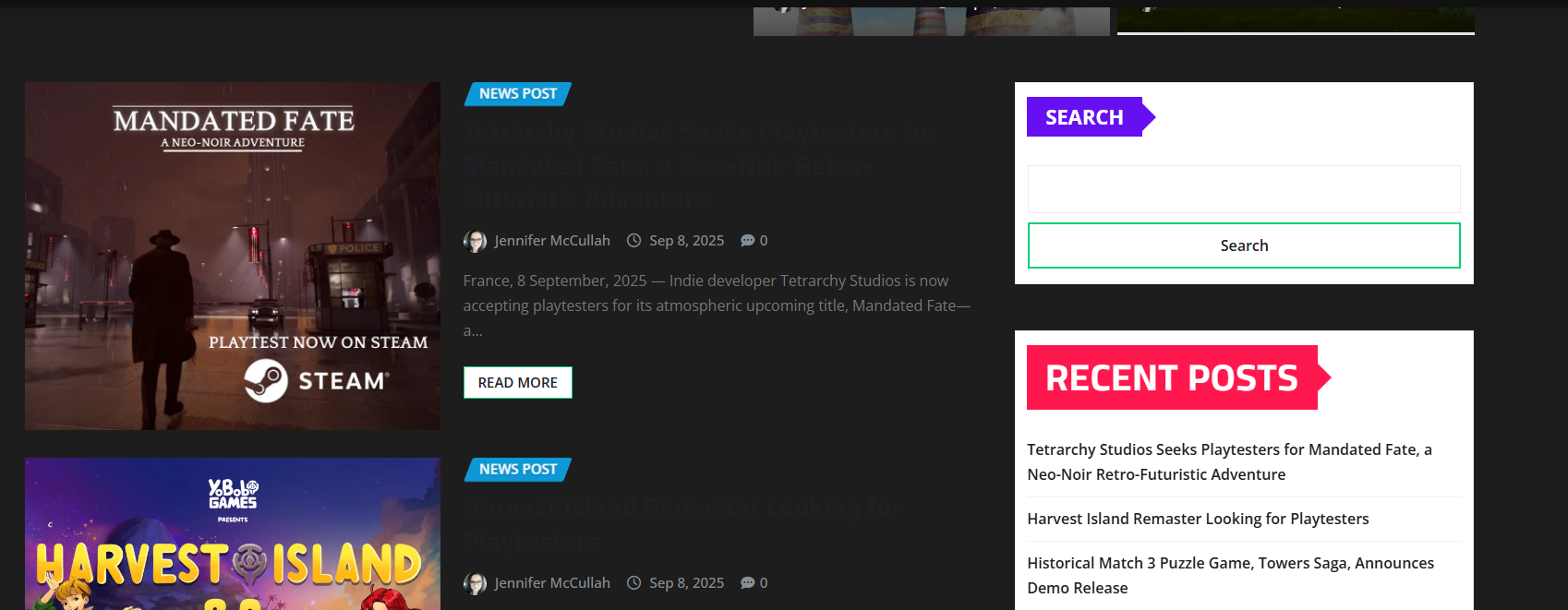Click the Mandated Fate article excerpt text

717,305
